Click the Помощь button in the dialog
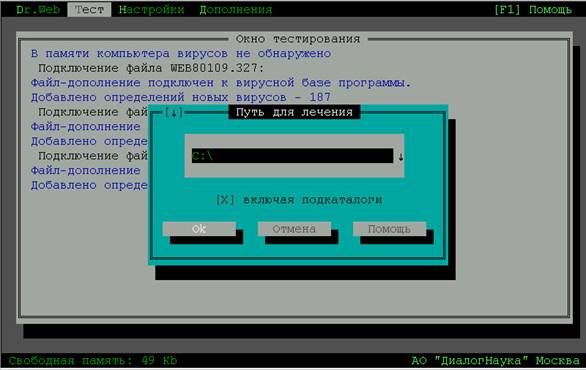Screen dimensions: 586x370 coord(389,229)
